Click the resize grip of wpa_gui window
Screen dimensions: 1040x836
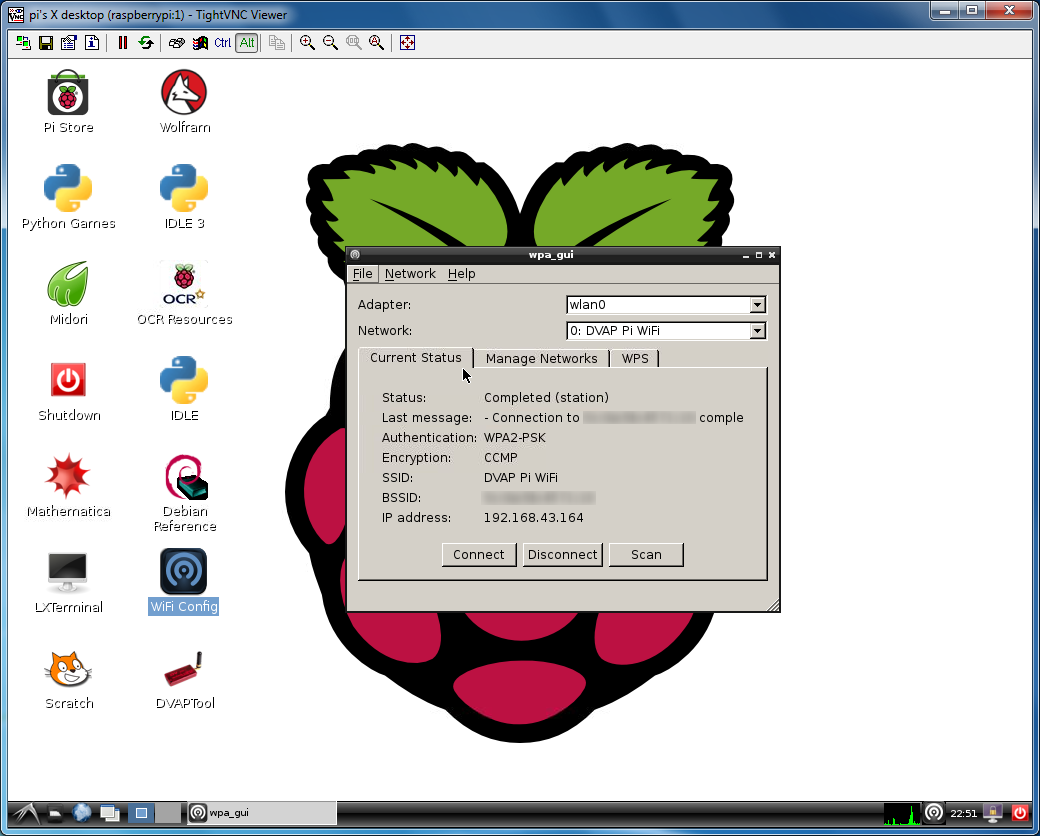coord(773,605)
